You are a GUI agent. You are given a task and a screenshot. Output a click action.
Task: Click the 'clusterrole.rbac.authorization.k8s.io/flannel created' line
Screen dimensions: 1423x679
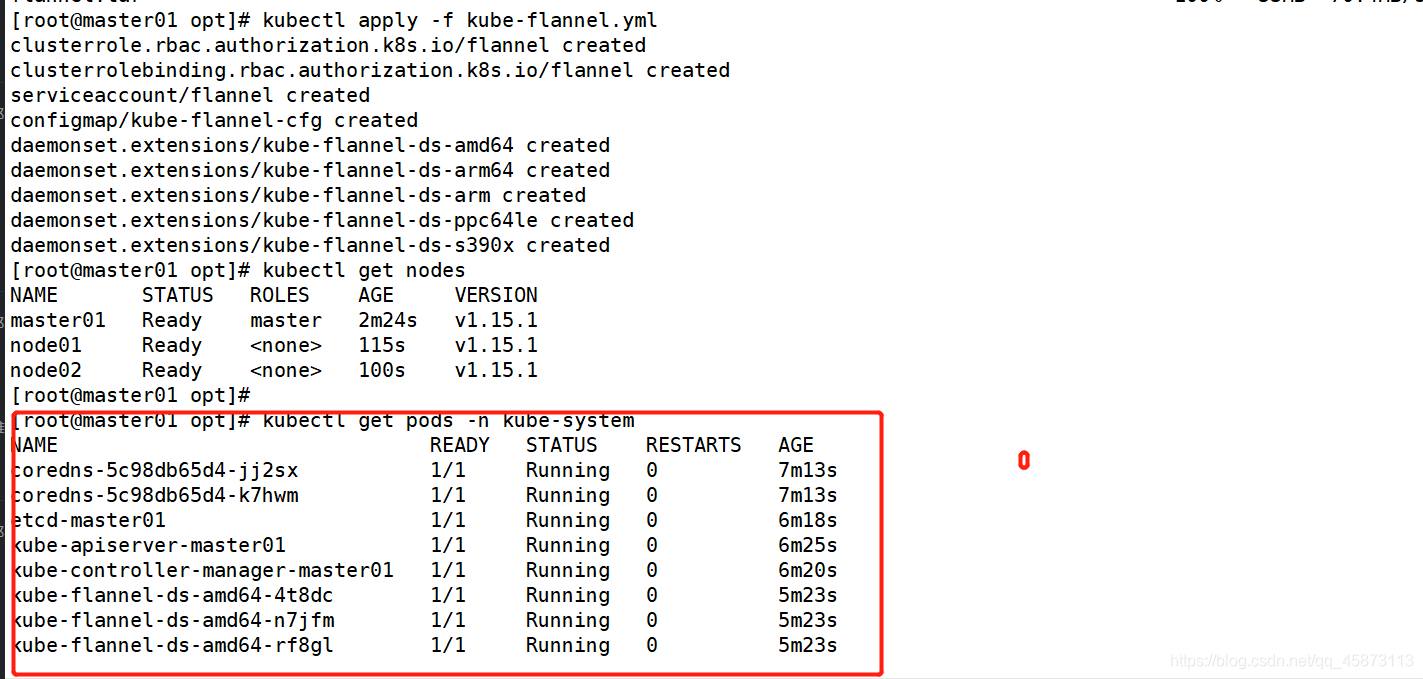328,45
